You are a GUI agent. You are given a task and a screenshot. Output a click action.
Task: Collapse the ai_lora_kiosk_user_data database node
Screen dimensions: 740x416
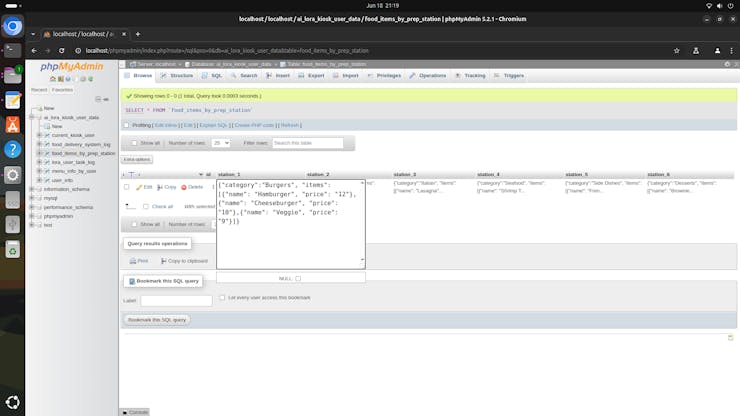(x=32, y=117)
